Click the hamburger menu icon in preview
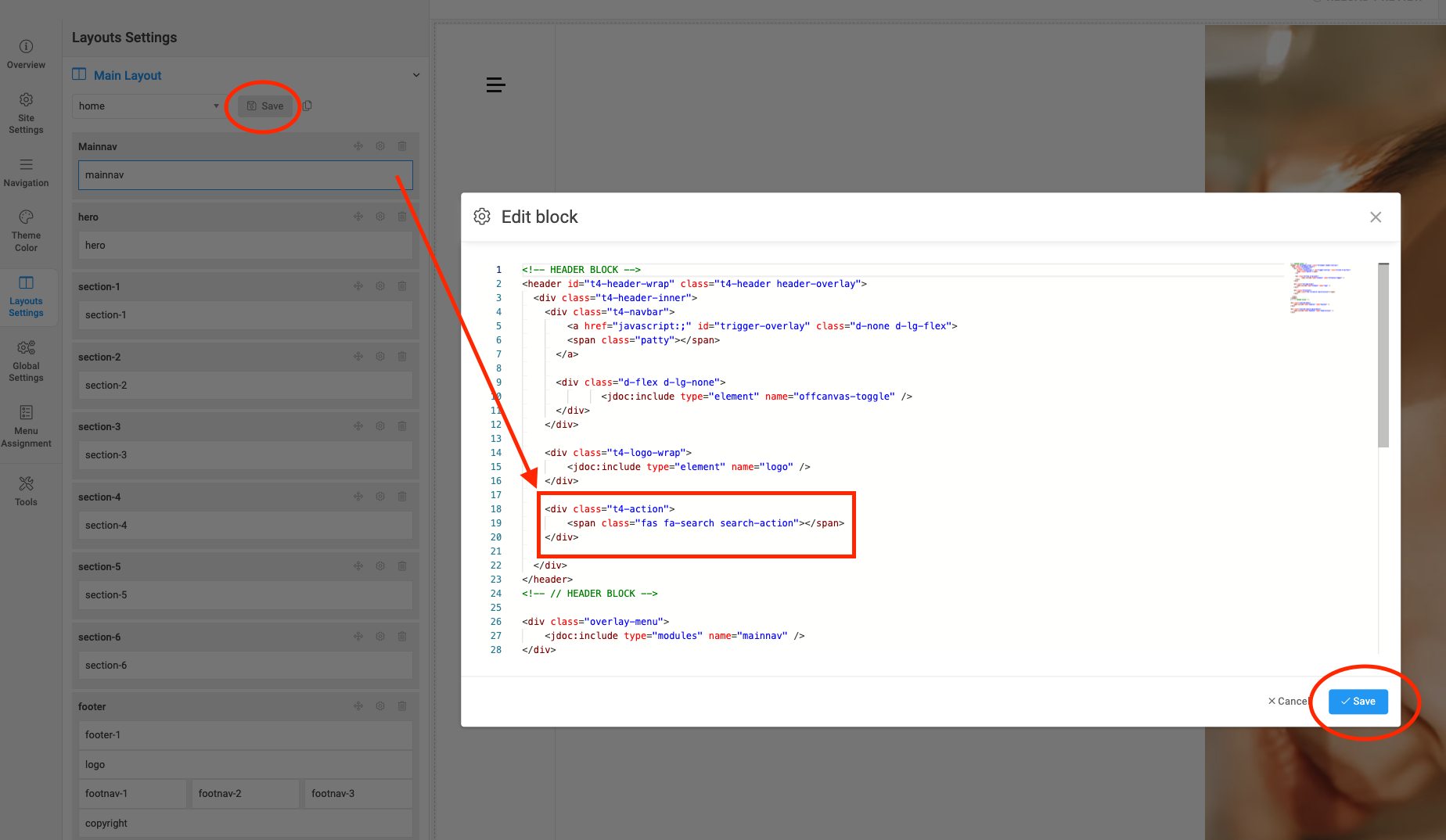This screenshot has width=1446, height=840. pos(495,84)
